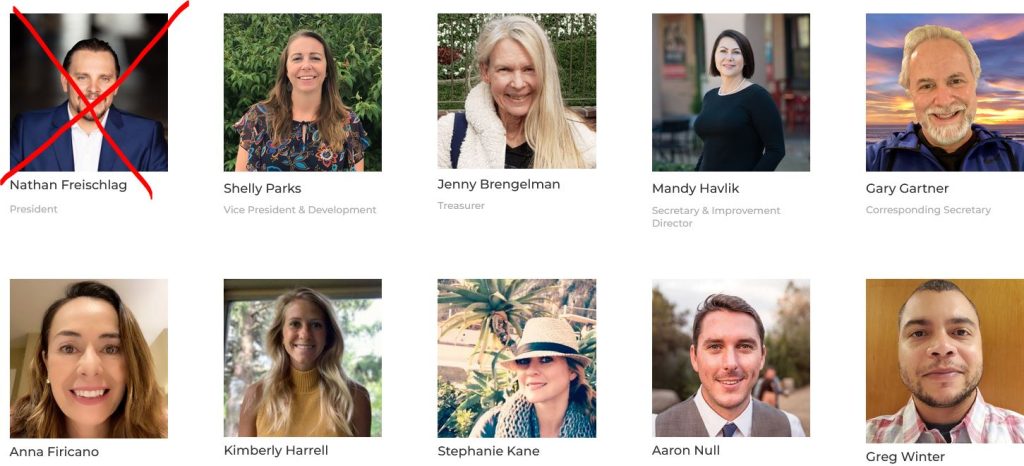Select Jenny Brengelman's portrait image
This screenshot has width=1024, height=466.
pyautogui.click(x=517, y=91)
